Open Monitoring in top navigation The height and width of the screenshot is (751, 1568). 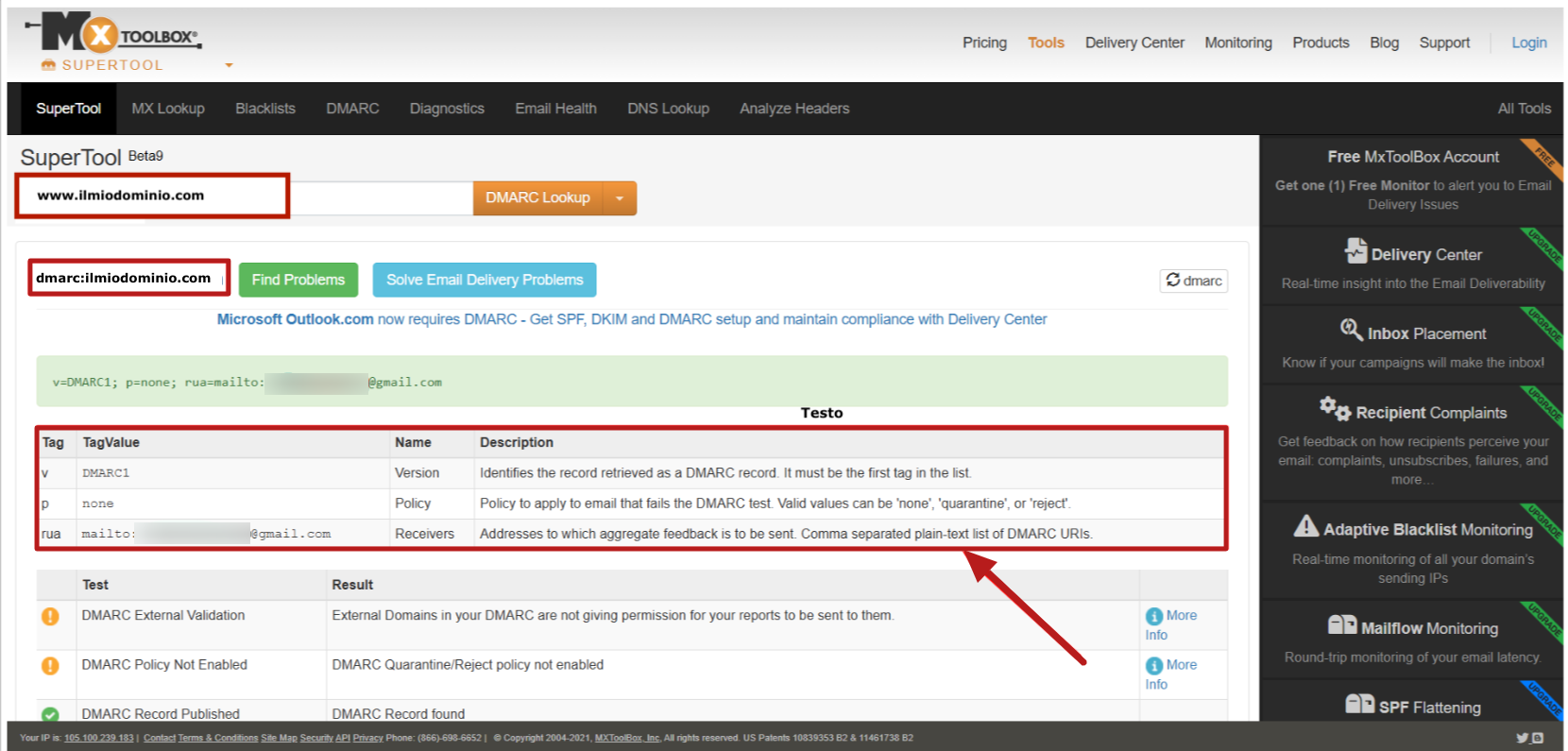(x=1238, y=43)
